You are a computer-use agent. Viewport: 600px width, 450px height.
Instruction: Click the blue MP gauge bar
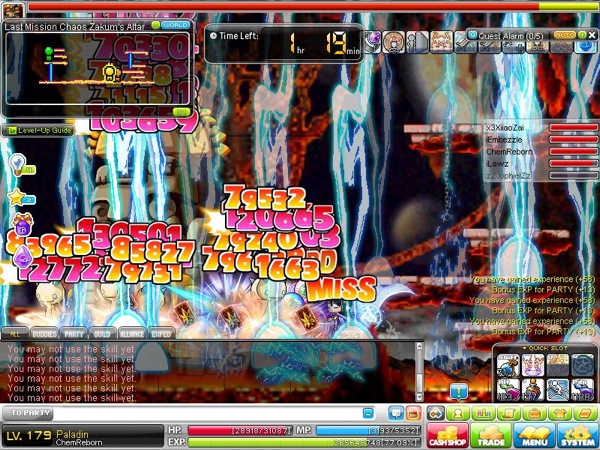tap(368, 430)
